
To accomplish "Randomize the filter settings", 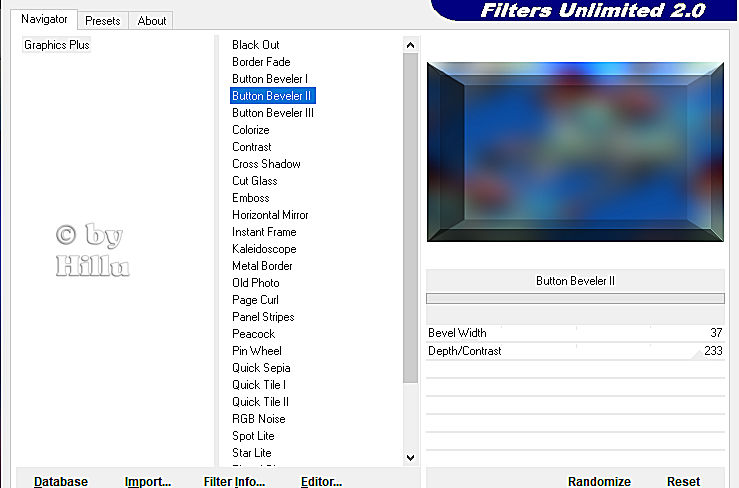I will pos(599,481).
